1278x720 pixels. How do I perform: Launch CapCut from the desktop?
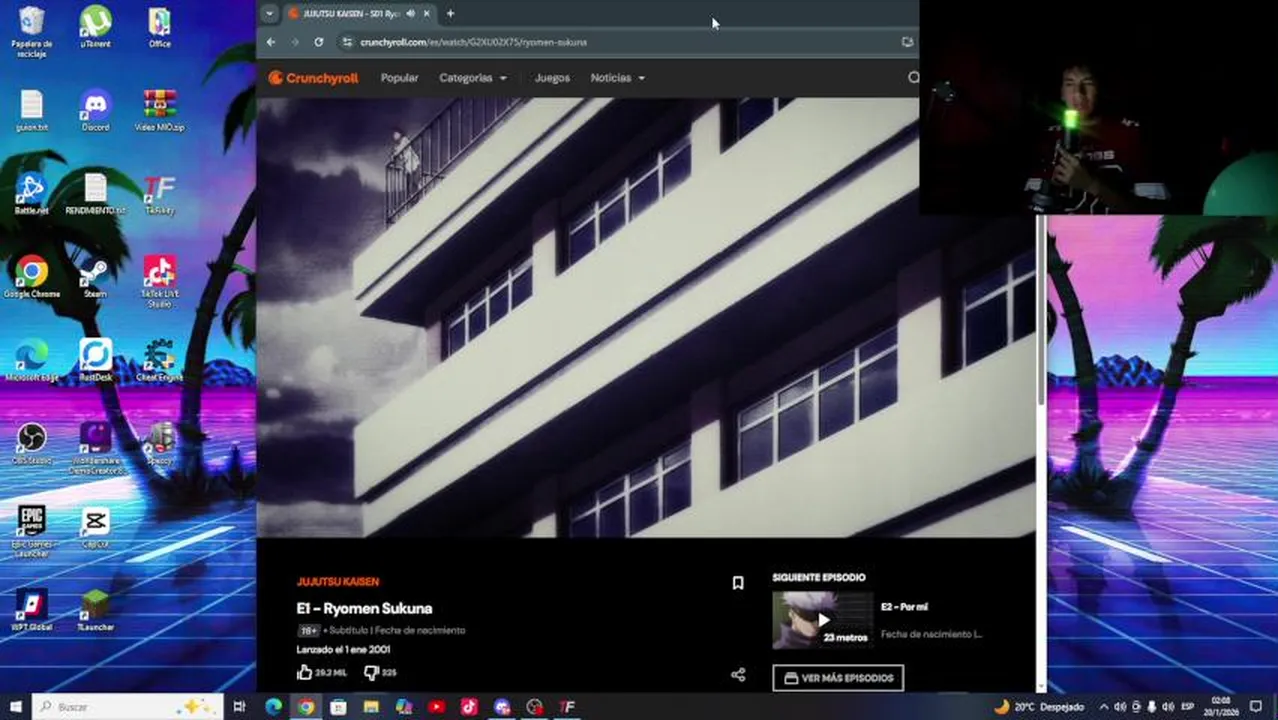[96, 527]
